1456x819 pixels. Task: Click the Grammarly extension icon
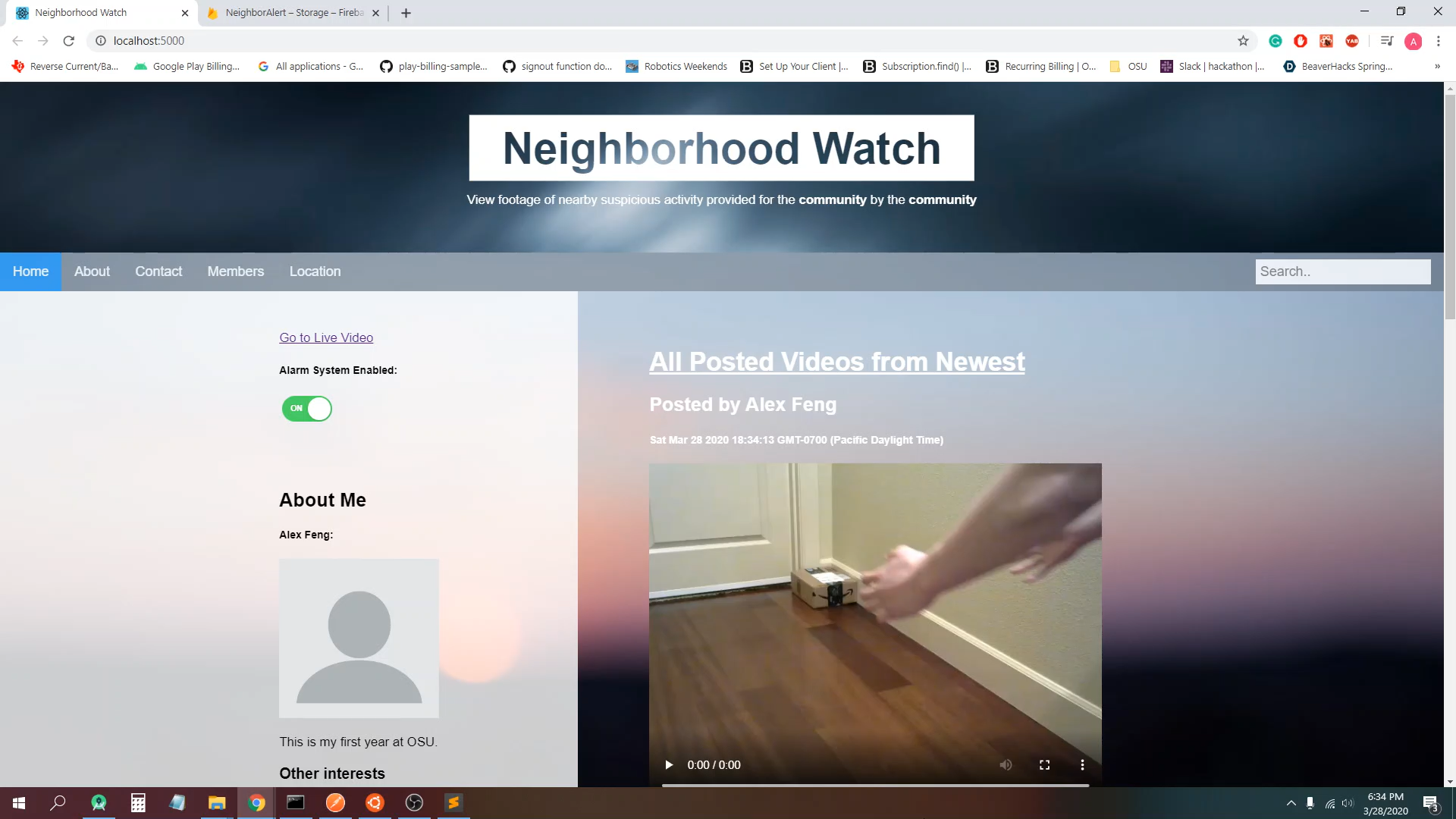pyautogui.click(x=1276, y=41)
